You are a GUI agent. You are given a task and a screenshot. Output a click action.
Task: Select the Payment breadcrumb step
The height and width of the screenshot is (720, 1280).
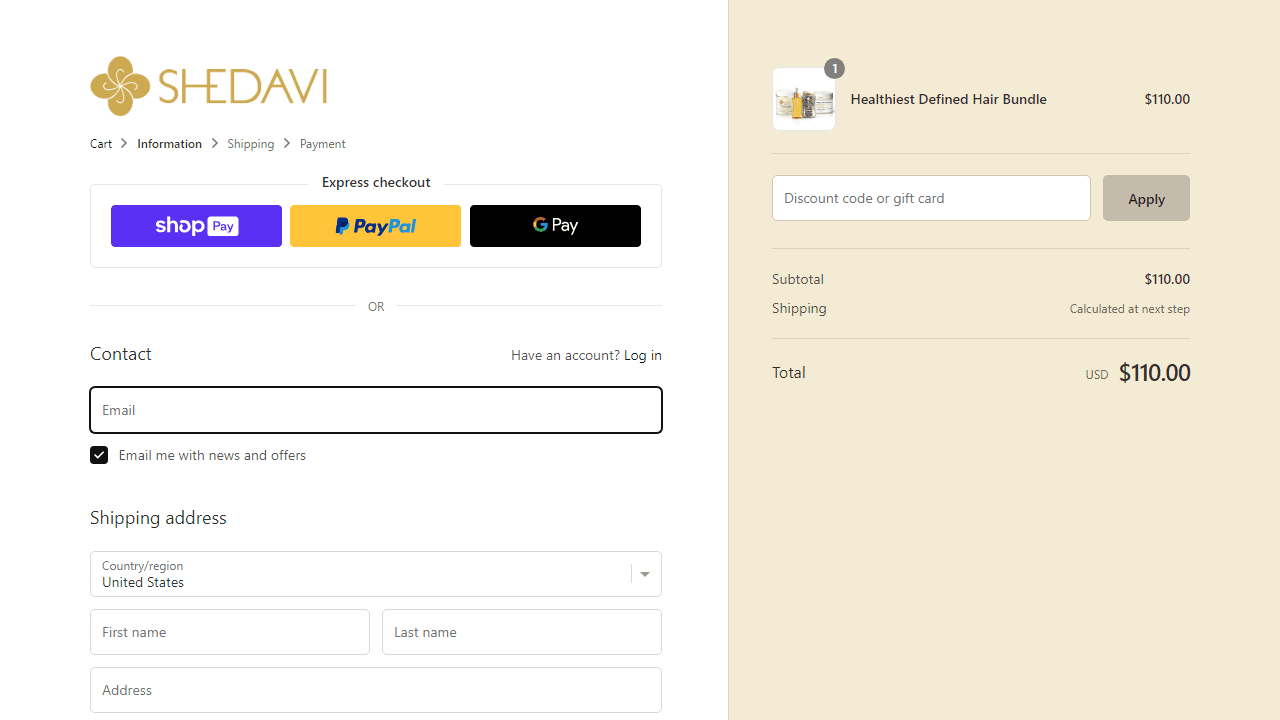[322, 144]
